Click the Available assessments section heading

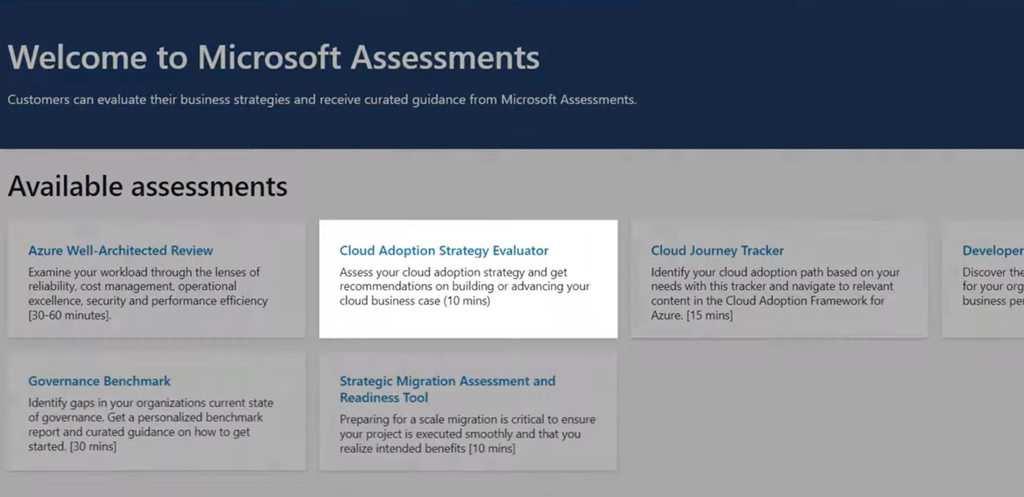click(147, 186)
